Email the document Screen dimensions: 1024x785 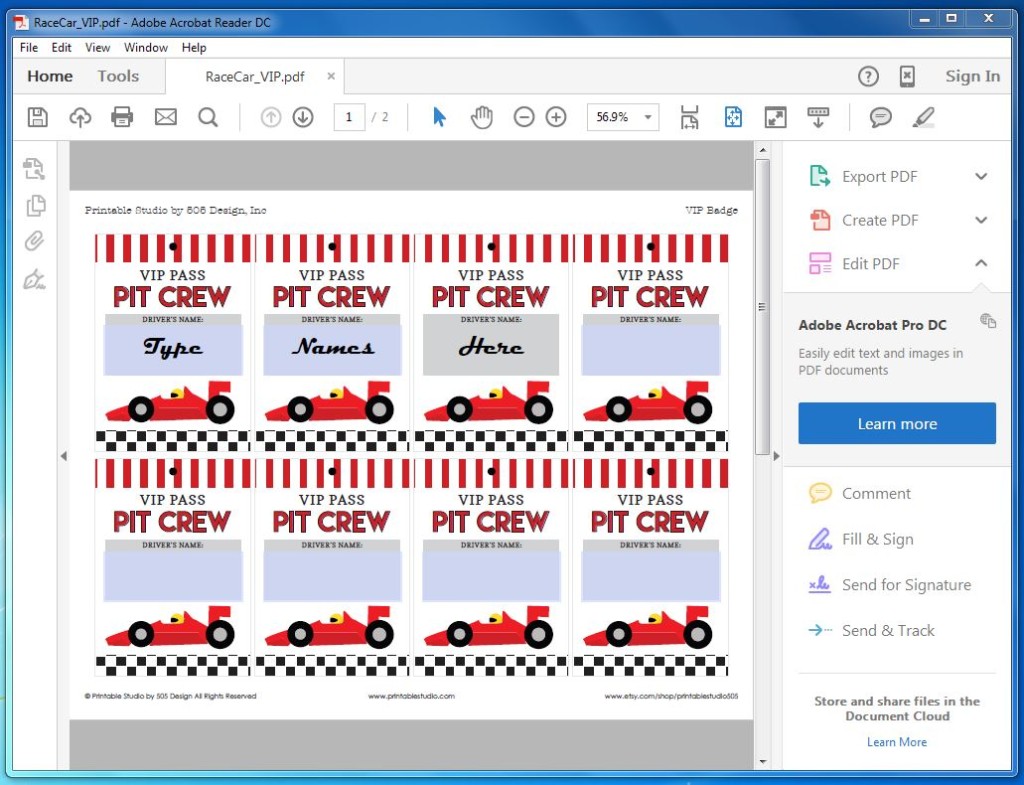point(163,117)
